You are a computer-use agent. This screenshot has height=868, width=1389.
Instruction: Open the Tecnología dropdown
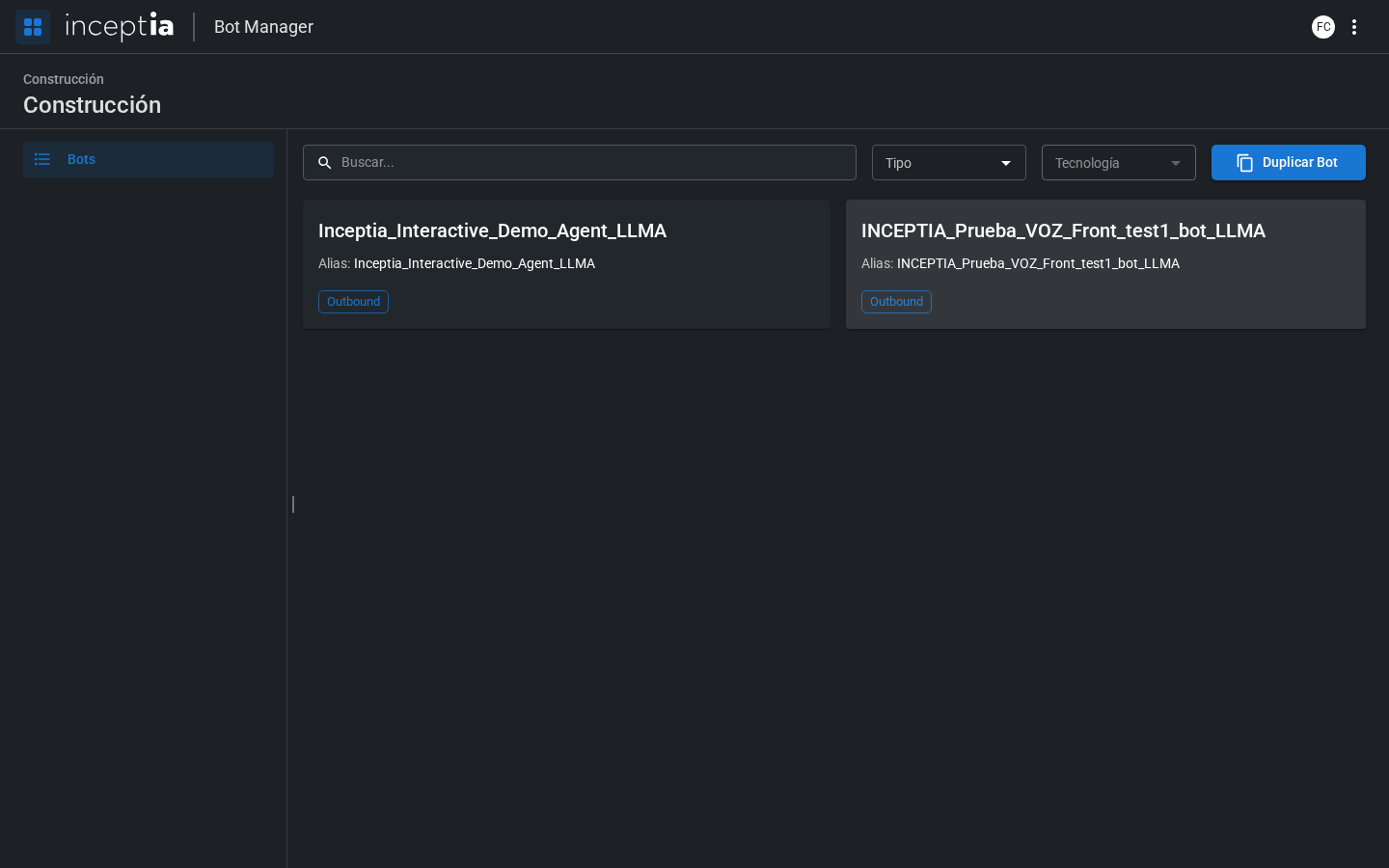click(1119, 162)
